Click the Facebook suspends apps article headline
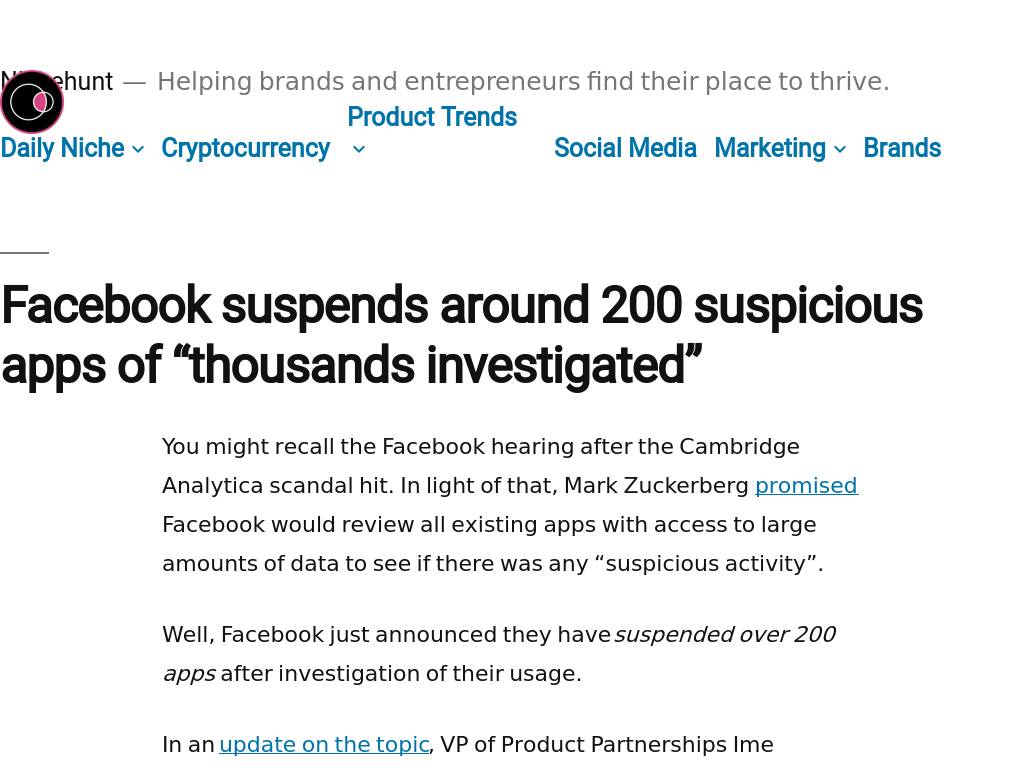The height and width of the screenshot is (768, 1024). pyautogui.click(x=461, y=335)
